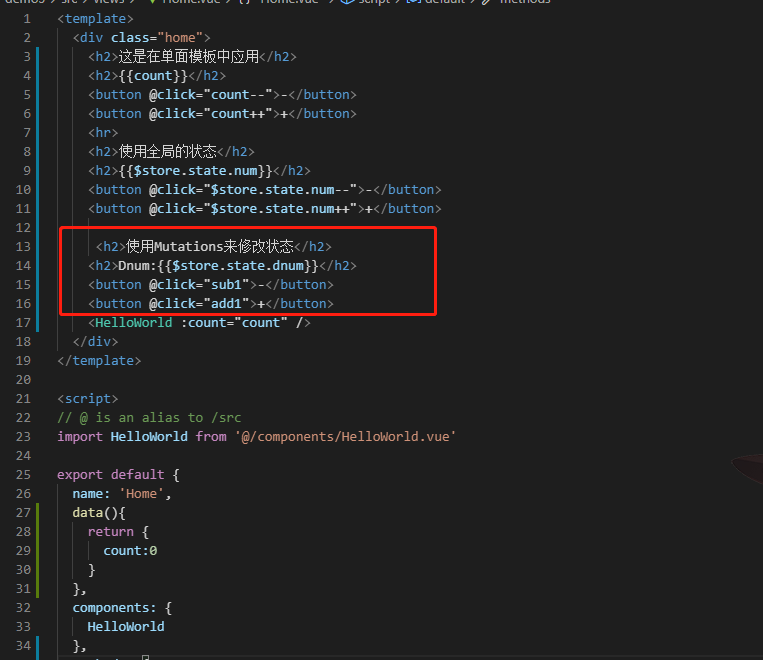Screen dimensions: 763x660
Task: Click the {{count}} interpolation on line 4
Action: (153, 76)
